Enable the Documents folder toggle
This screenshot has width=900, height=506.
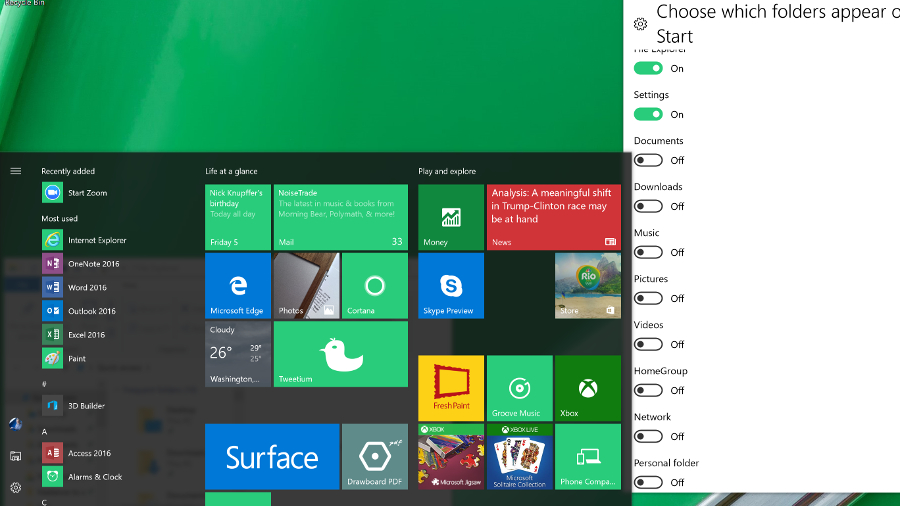pos(648,160)
